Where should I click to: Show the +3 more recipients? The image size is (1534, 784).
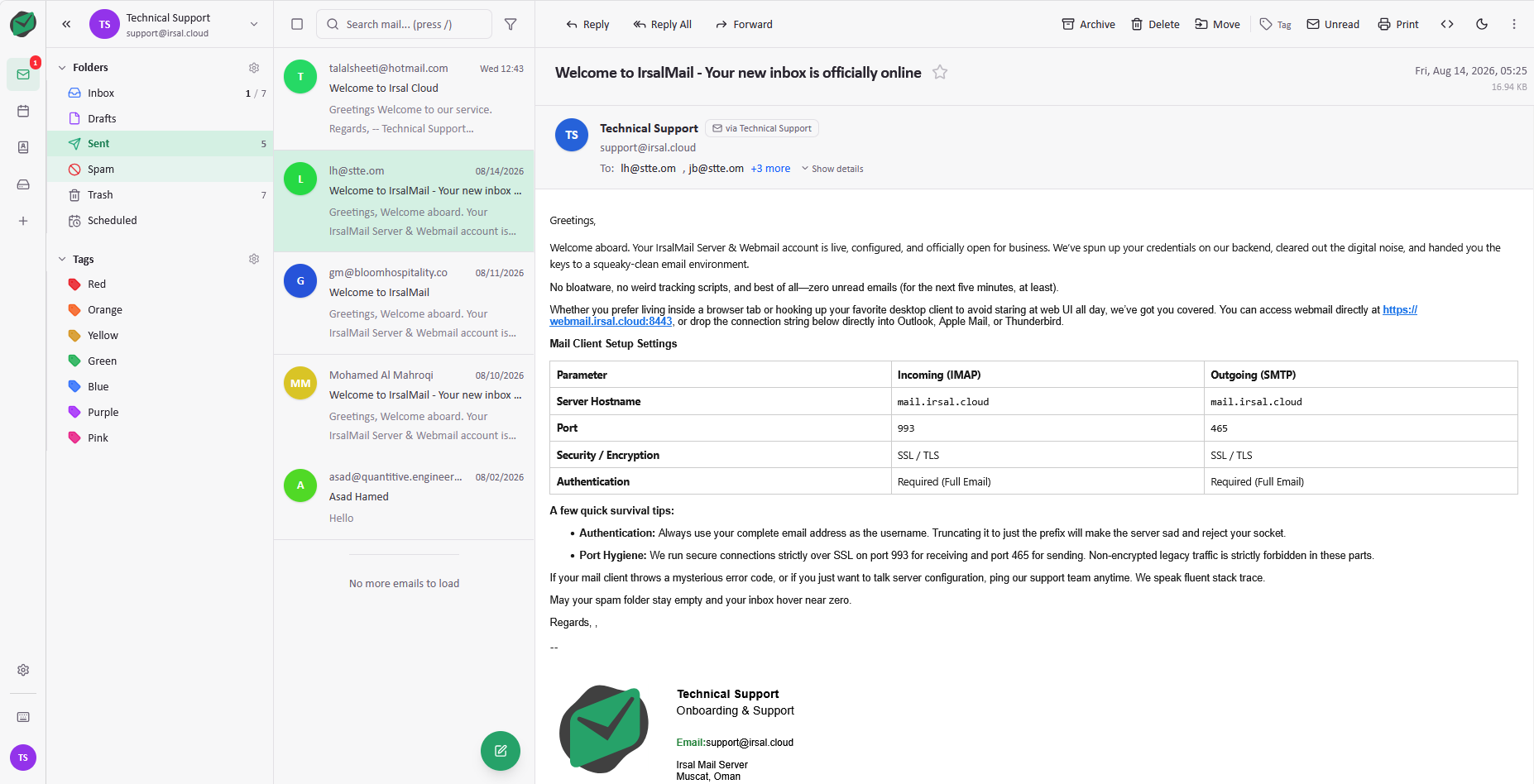[x=770, y=169]
